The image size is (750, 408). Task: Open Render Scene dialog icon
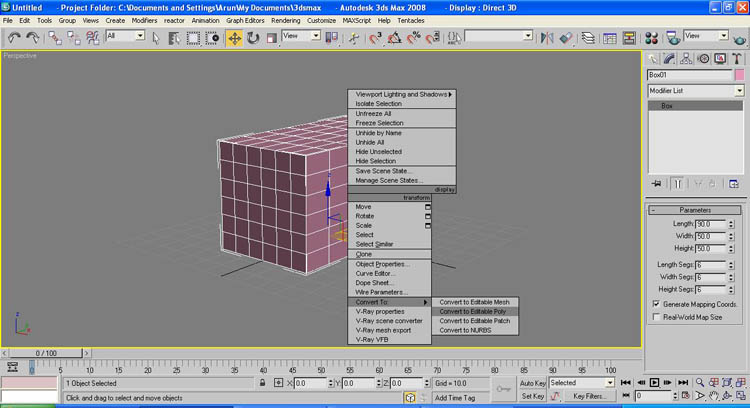[673, 38]
